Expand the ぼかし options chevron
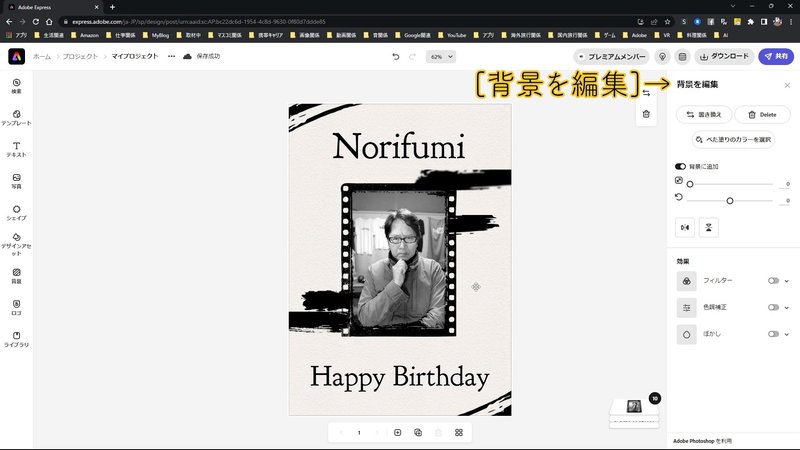 coord(787,334)
